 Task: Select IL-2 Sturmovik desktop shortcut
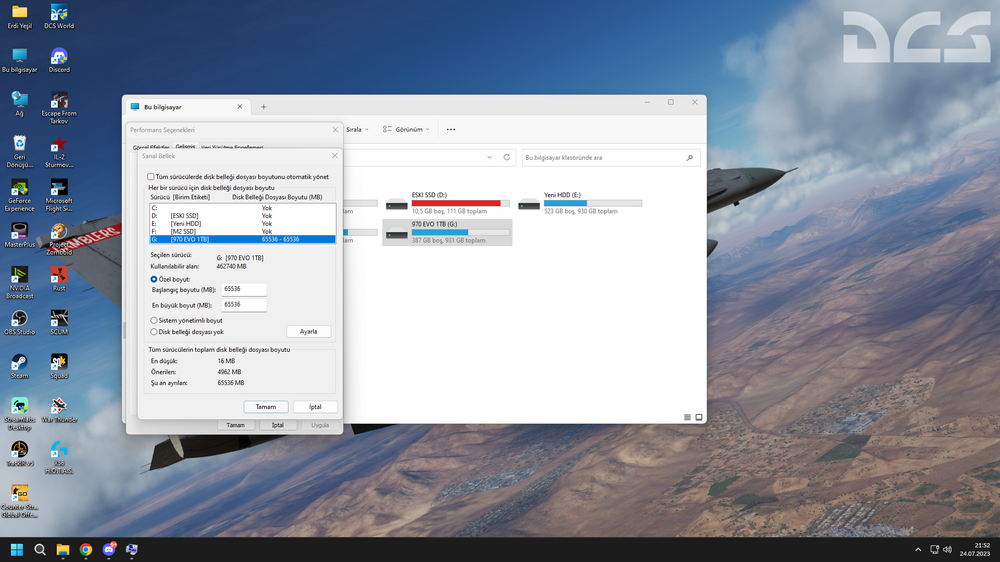(x=59, y=151)
